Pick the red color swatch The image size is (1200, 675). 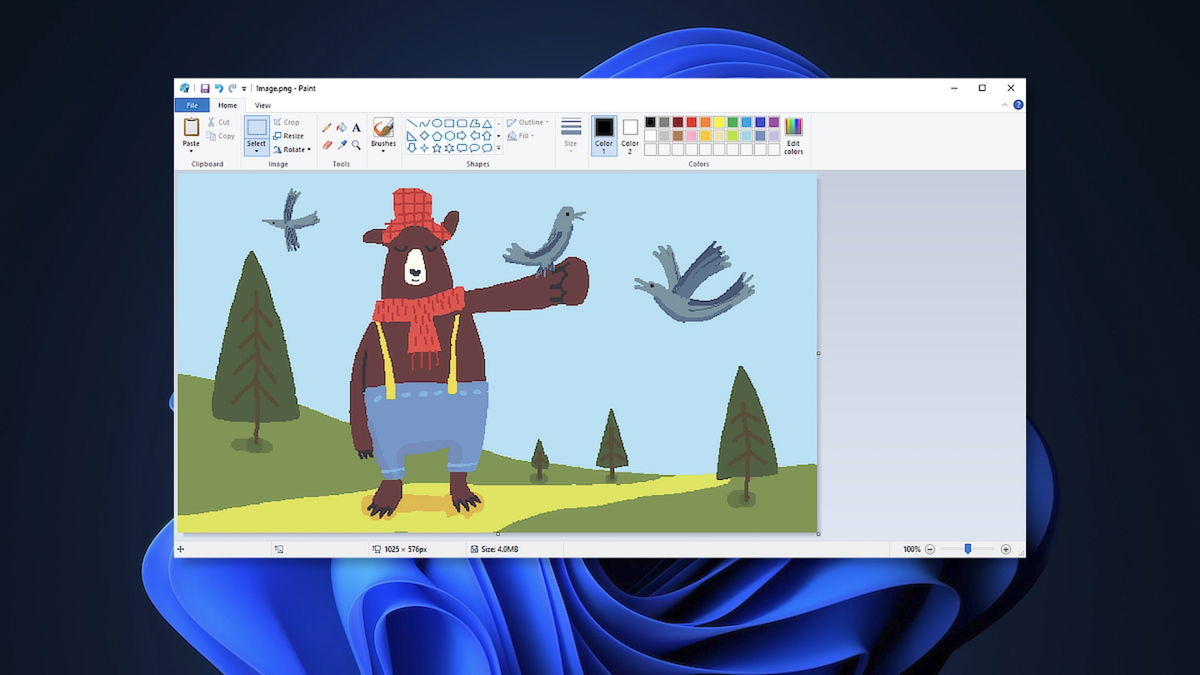pos(692,122)
